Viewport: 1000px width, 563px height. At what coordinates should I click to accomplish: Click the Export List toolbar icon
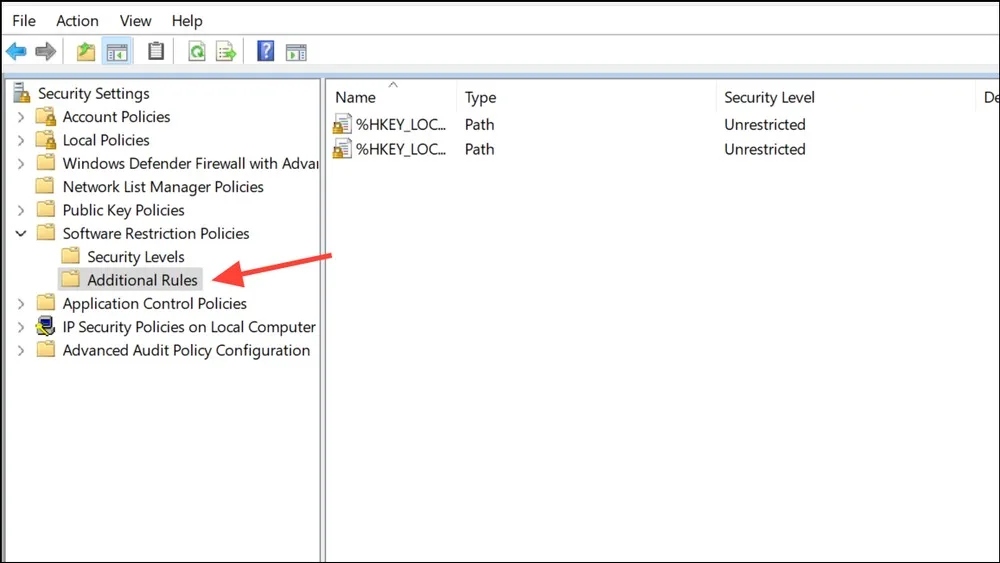coord(226,52)
